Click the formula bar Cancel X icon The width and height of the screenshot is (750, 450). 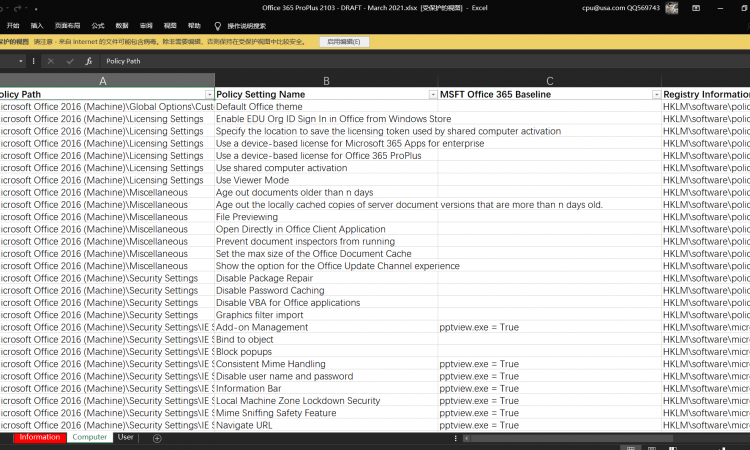point(51,61)
